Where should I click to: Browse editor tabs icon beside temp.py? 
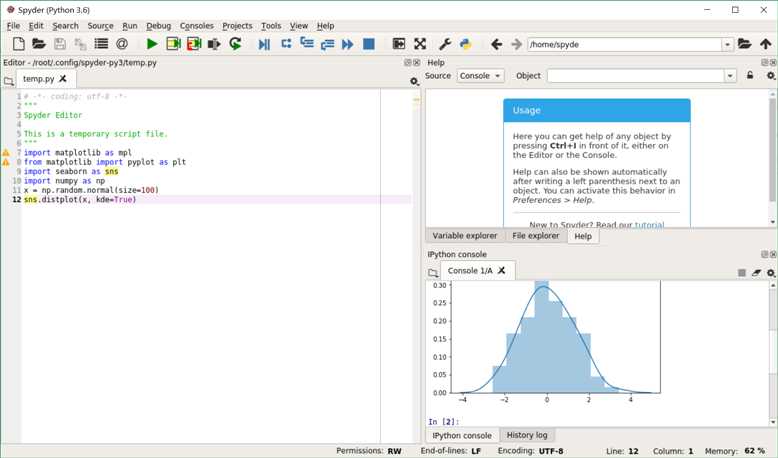(8, 81)
